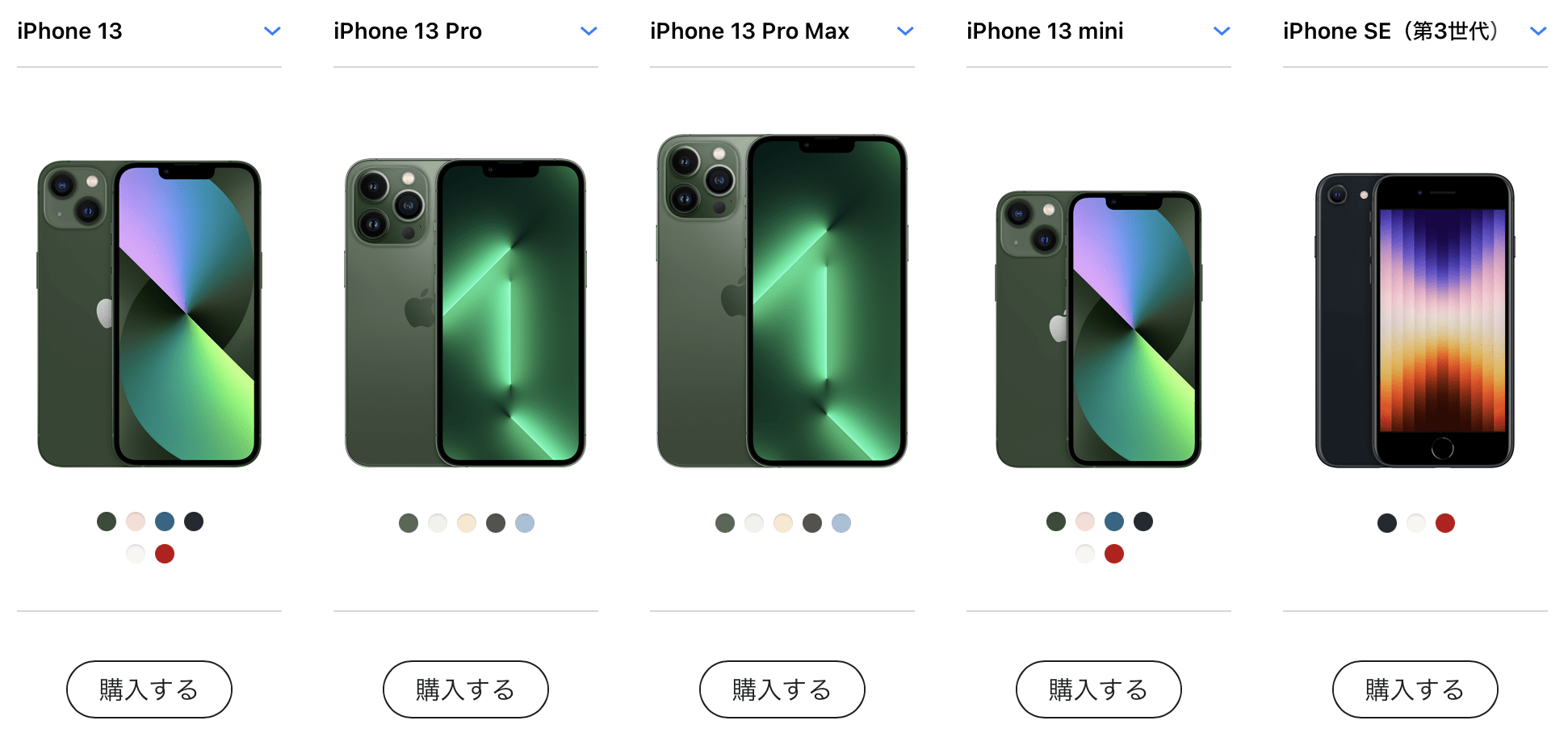Click 購入する under iPhone SE
1568x754 pixels.
(1415, 689)
